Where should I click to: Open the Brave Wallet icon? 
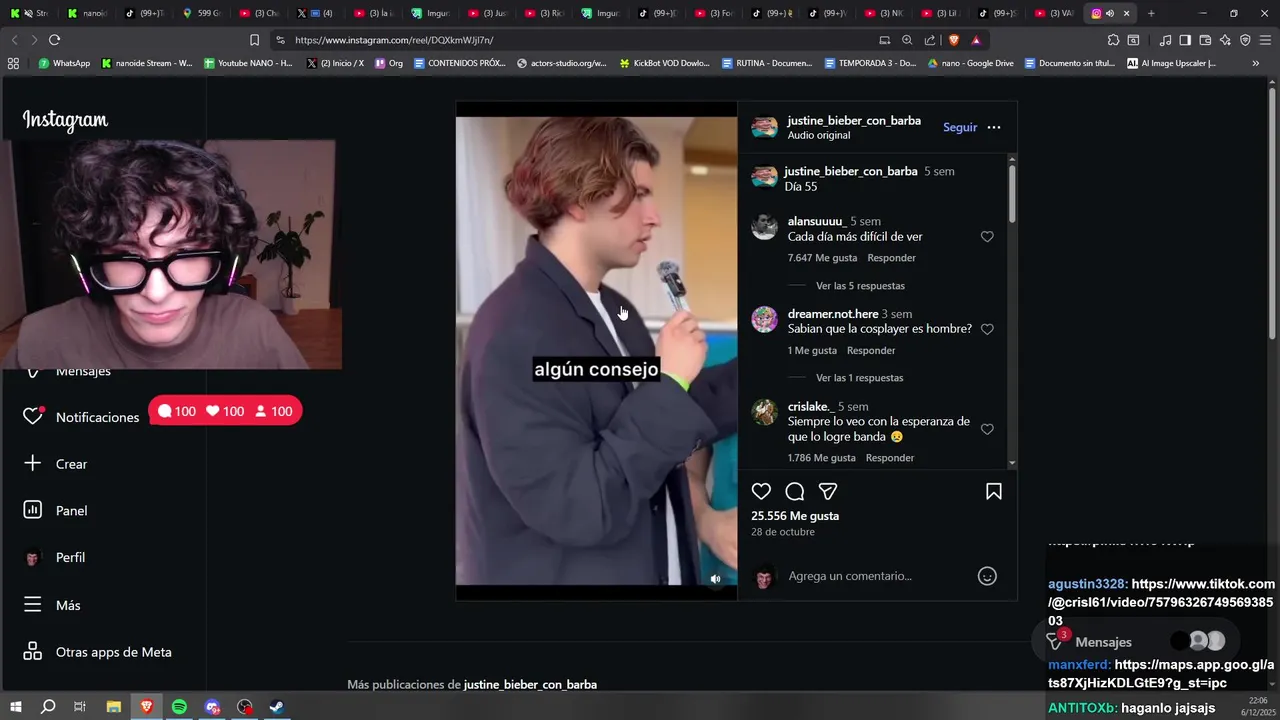coord(1205,40)
